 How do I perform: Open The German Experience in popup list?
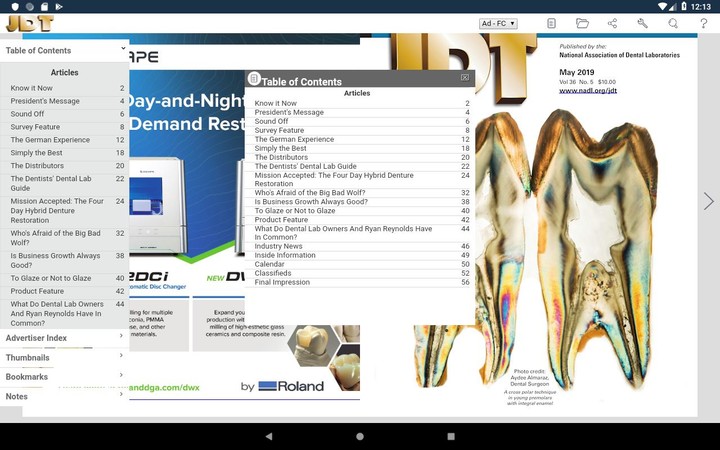[360, 139]
